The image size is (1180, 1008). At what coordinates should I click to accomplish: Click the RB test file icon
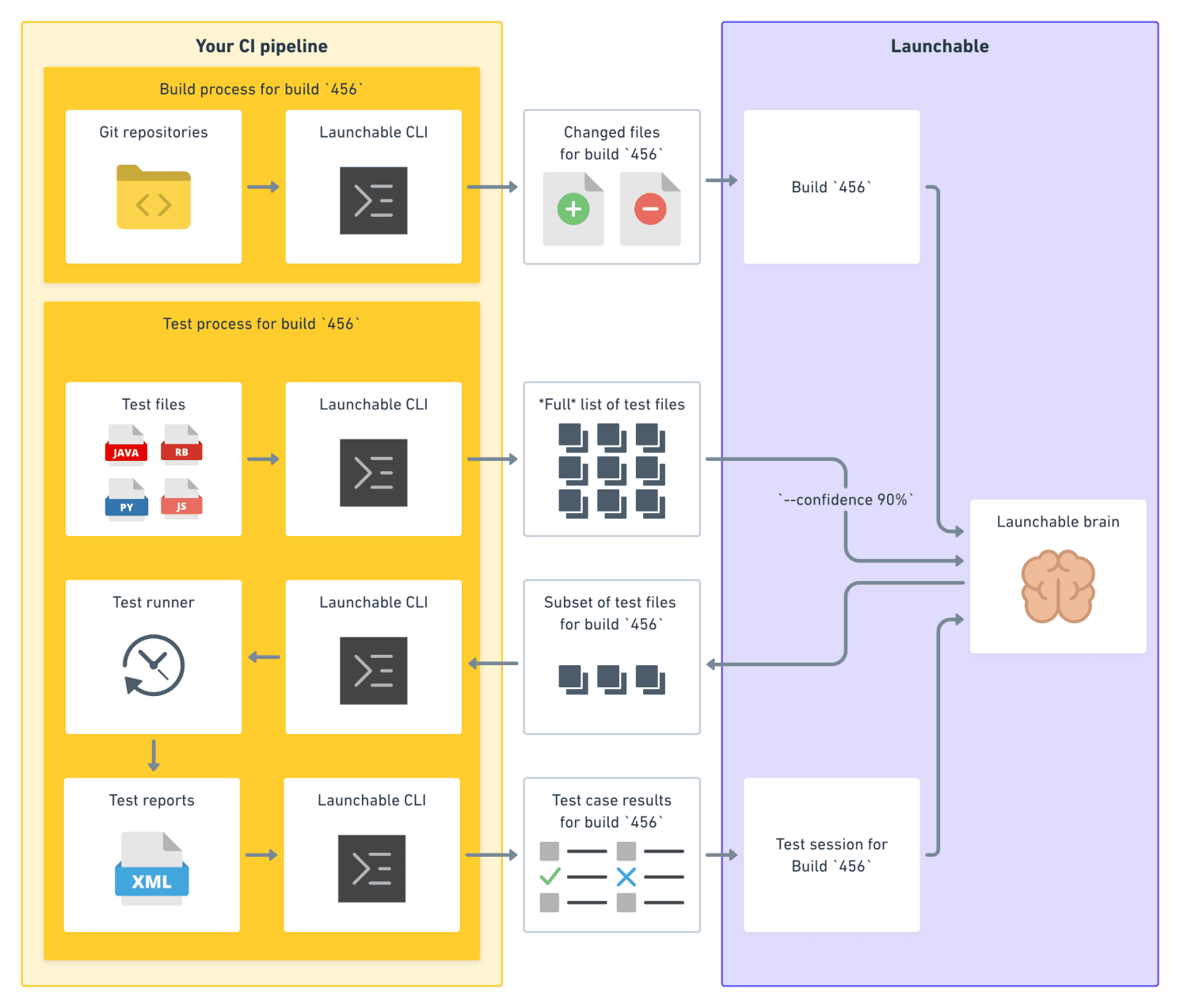182,444
